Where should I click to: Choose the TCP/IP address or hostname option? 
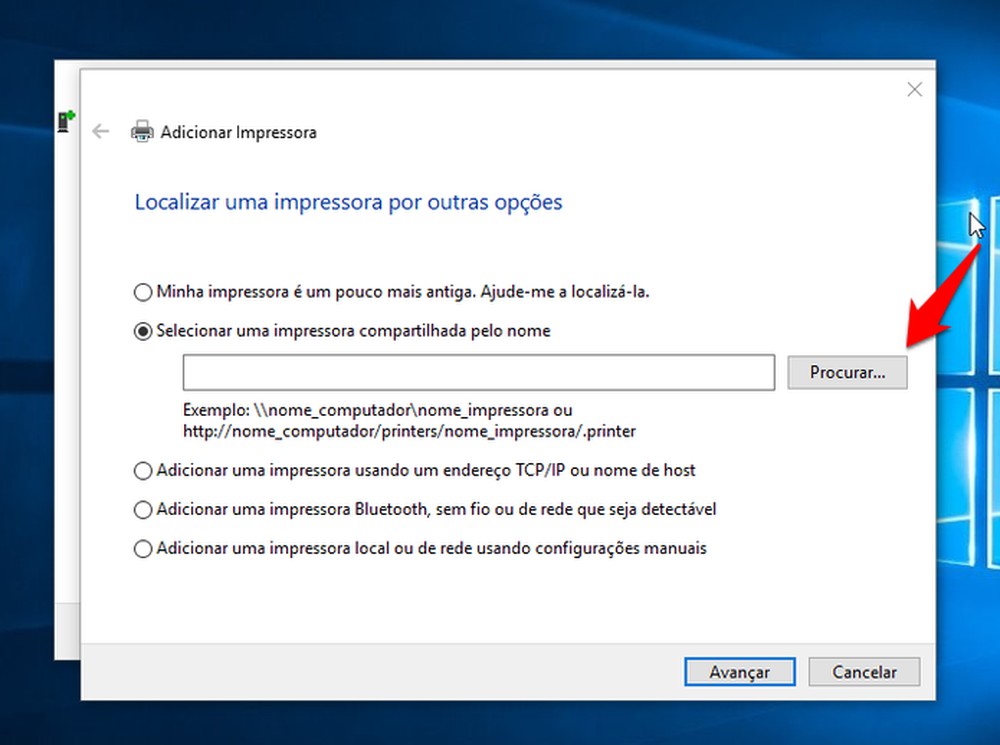tap(143, 471)
